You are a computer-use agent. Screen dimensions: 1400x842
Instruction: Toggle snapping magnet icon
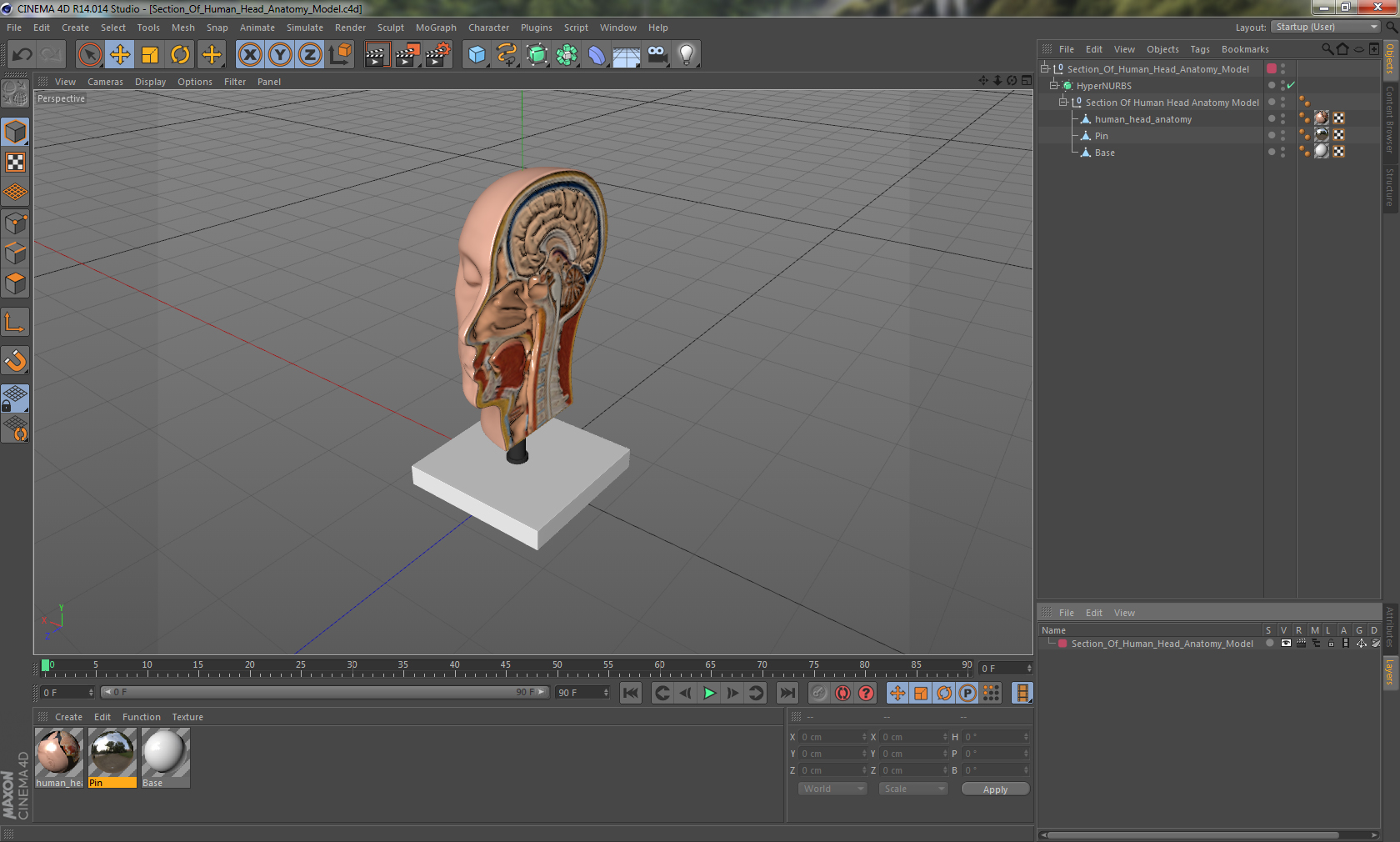15,361
